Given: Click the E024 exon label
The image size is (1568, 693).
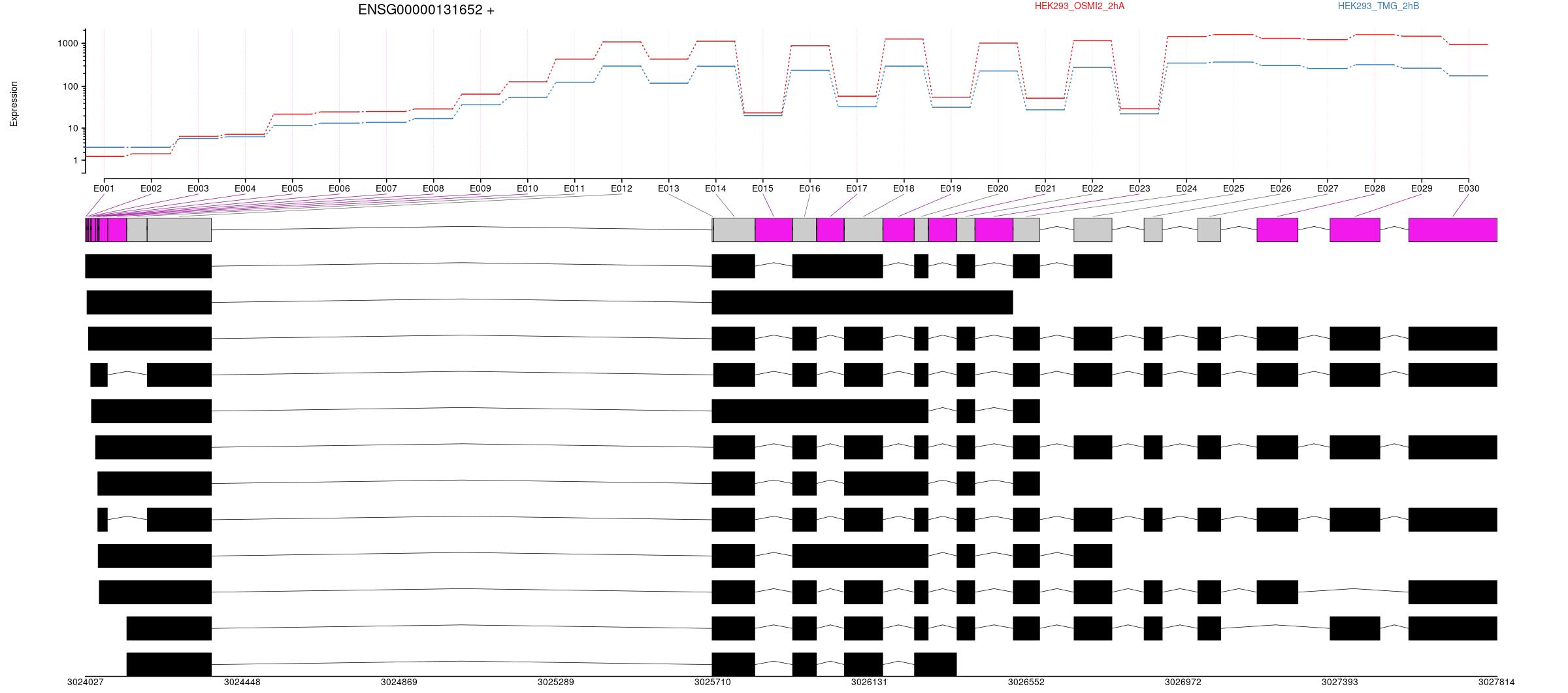Looking at the screenshot, I should [1186, 188].
